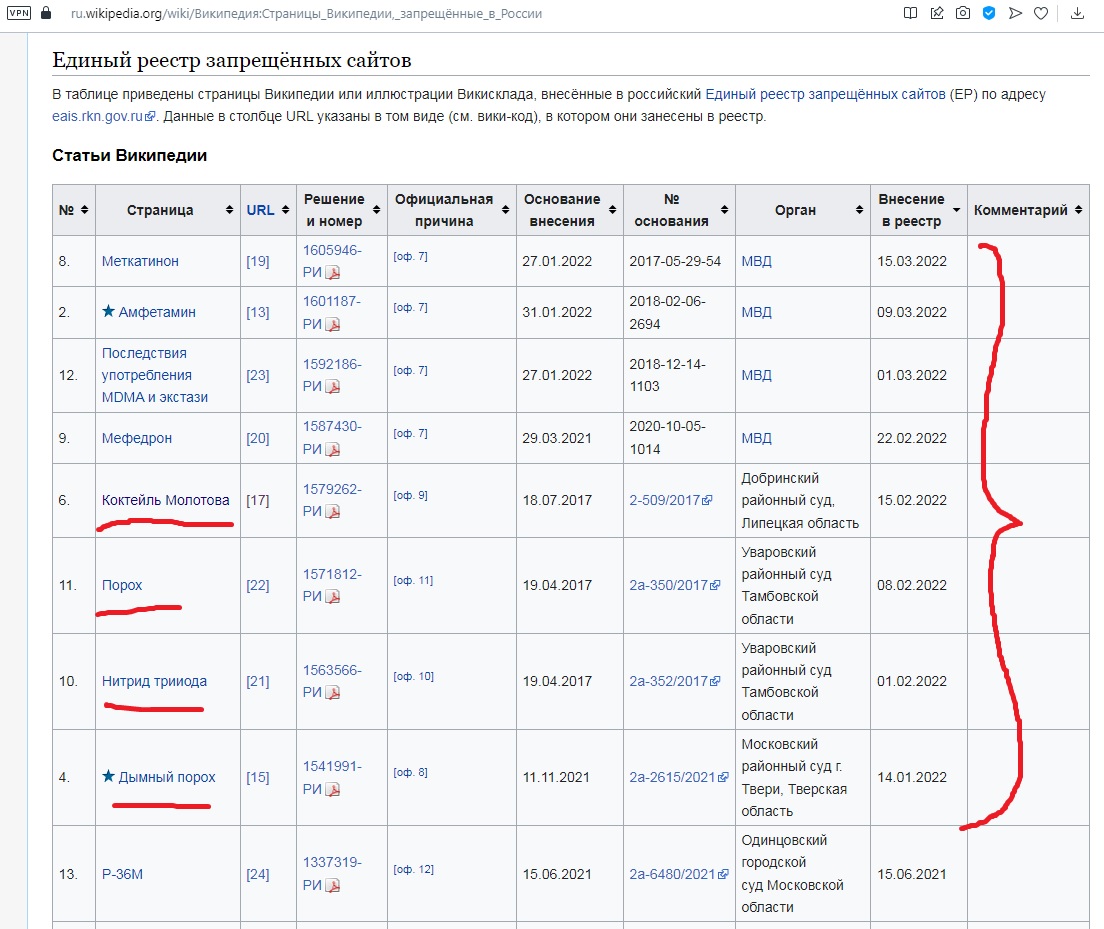
Task: Open court case link 2а-2615/2021
Action: [x=679, y=777]
